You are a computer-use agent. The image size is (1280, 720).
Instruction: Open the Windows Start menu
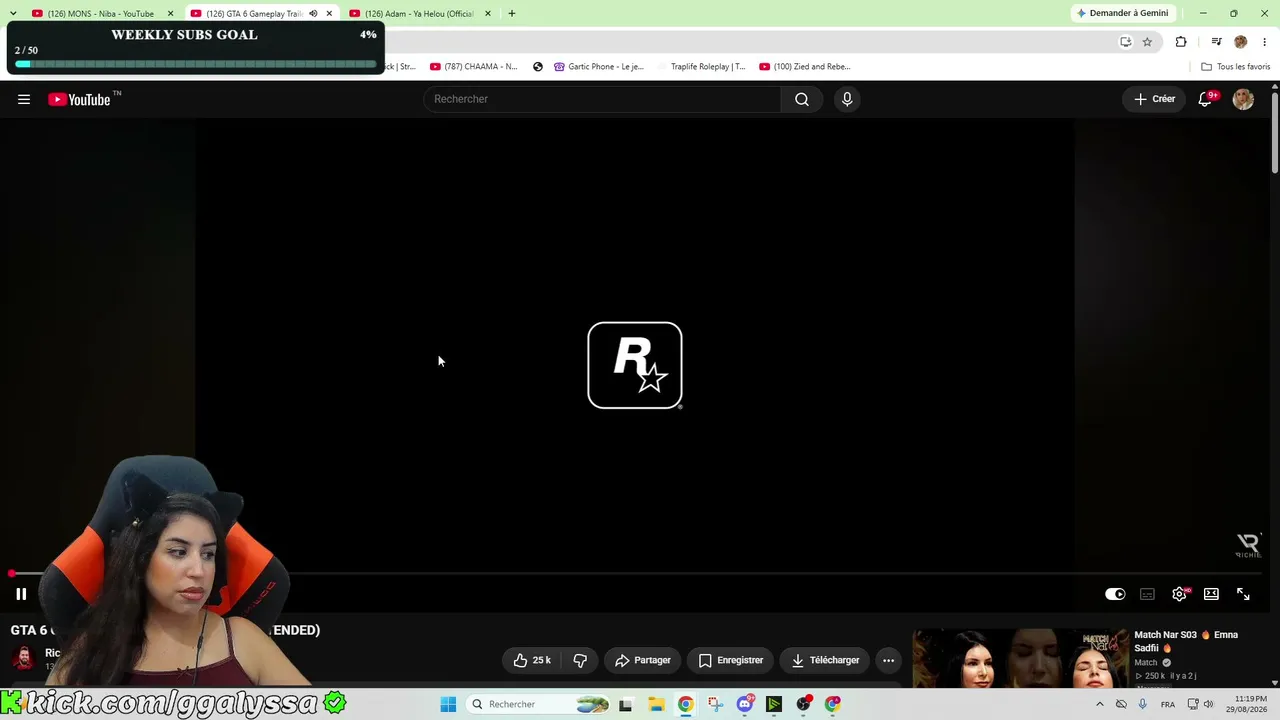448,704
